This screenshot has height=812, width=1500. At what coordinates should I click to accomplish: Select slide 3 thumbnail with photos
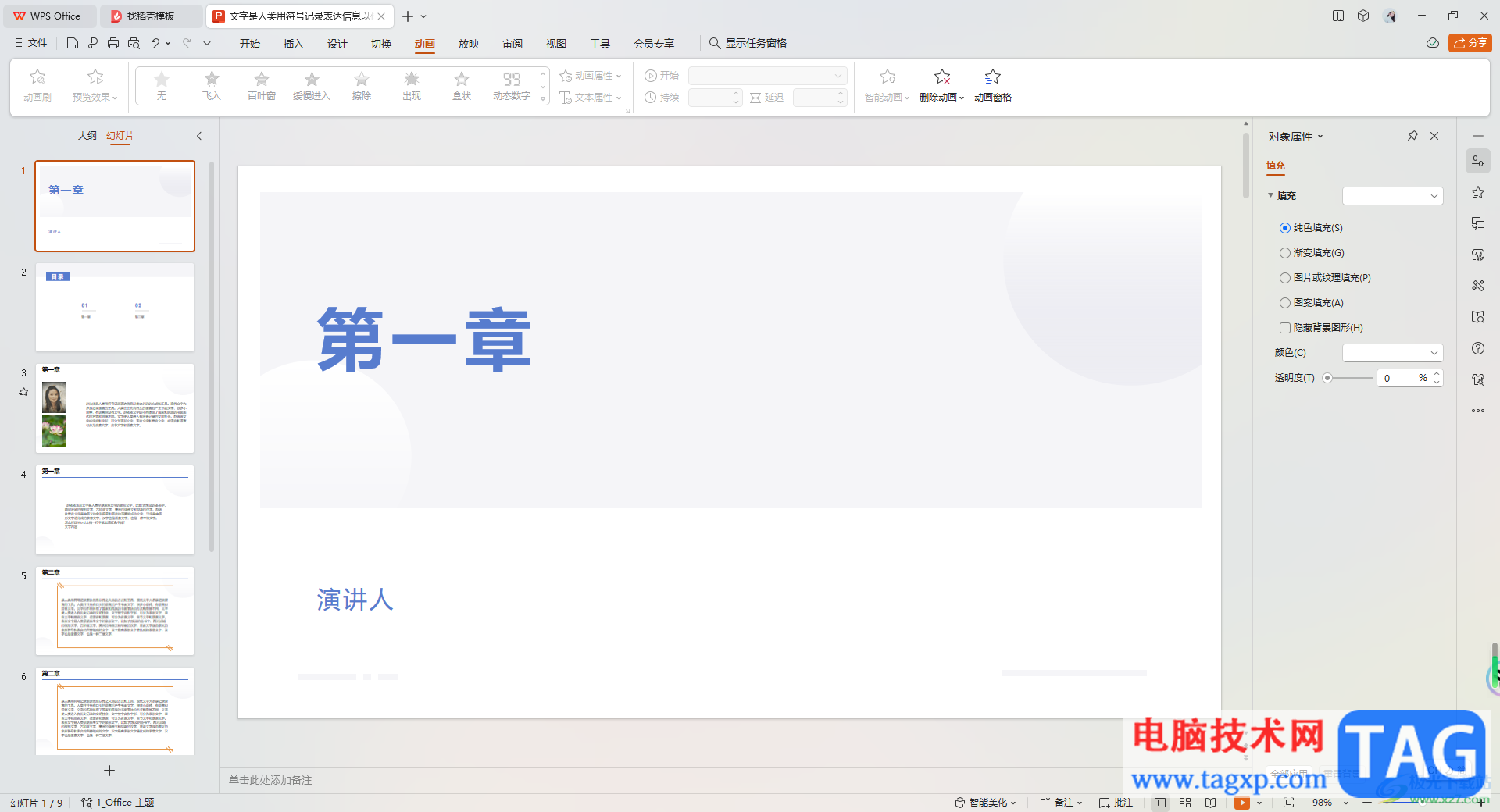click(115, 408)
